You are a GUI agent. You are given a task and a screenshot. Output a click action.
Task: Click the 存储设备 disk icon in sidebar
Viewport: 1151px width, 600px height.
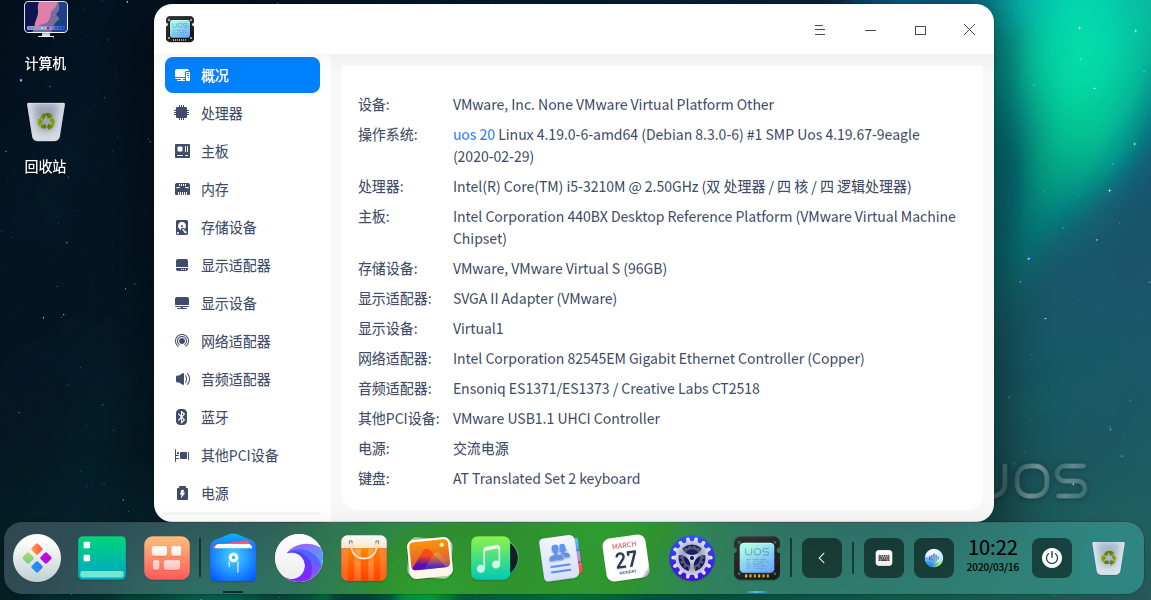[182, 228]
